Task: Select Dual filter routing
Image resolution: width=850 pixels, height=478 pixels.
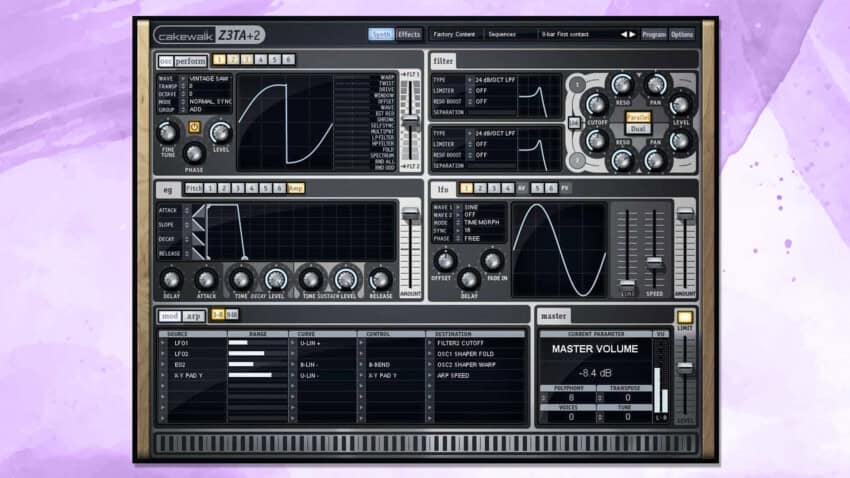Action: click(638, 129)
